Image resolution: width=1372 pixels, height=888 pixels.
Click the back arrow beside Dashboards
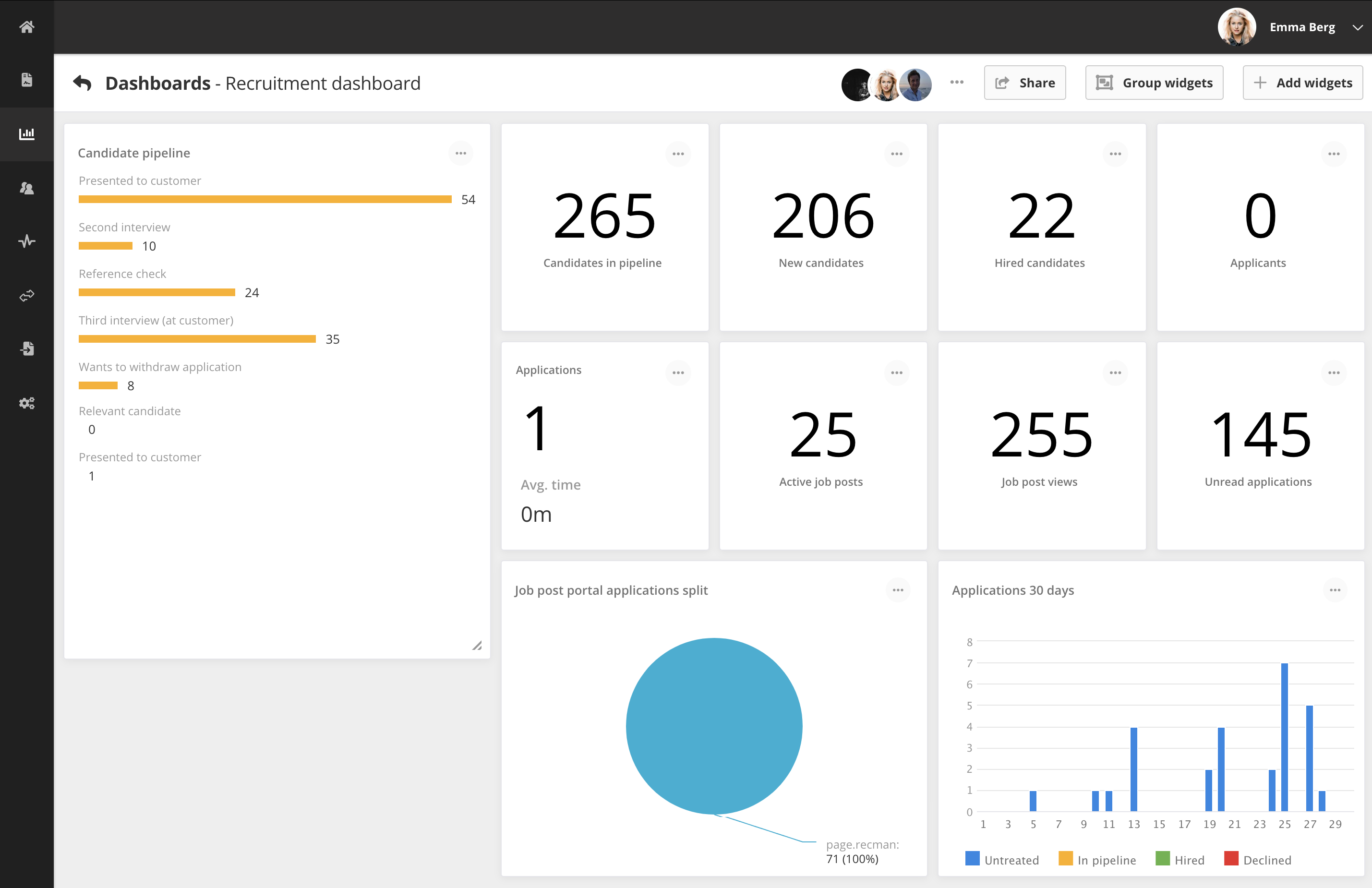point(83,83)
